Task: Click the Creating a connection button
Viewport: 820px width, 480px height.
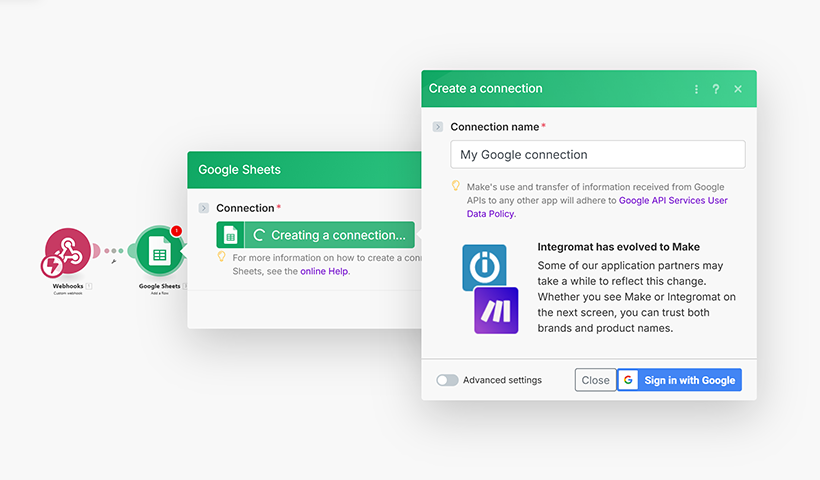Action: coord(315,235)
